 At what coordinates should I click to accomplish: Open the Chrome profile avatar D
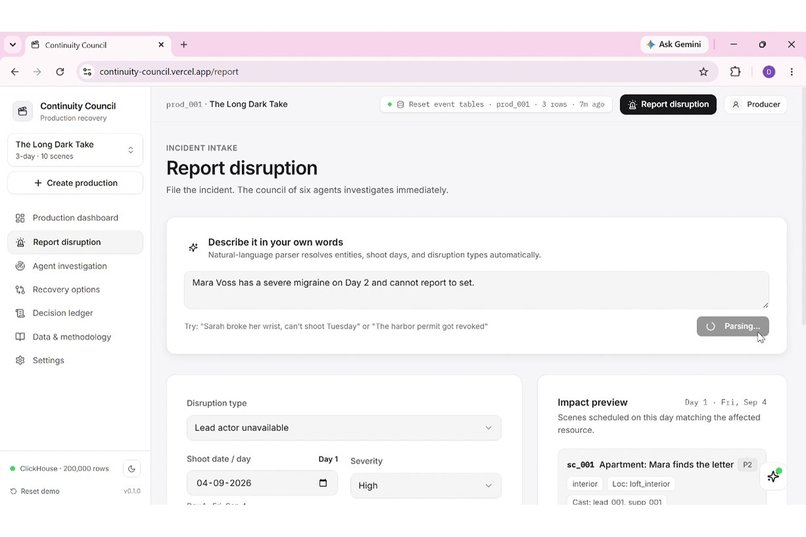768,72
